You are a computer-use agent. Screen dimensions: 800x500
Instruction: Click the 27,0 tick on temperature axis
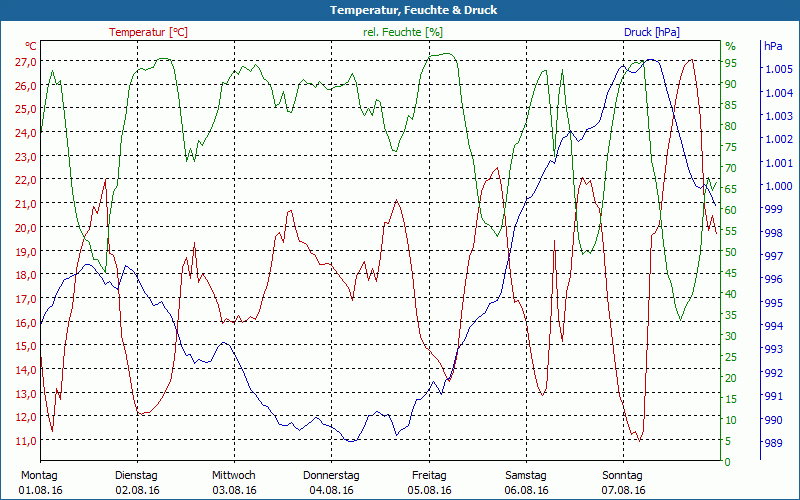click(26, 61)
